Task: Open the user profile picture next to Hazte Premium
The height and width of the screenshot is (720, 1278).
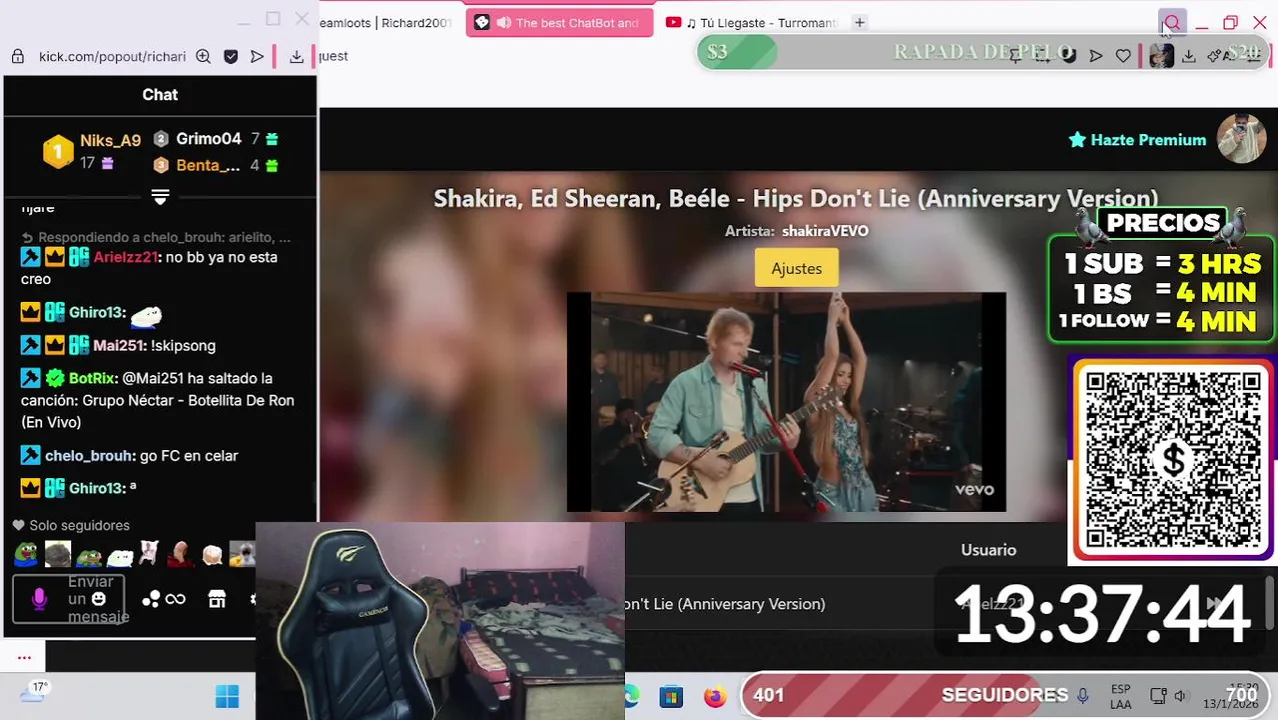Action: pos(1242,139)
